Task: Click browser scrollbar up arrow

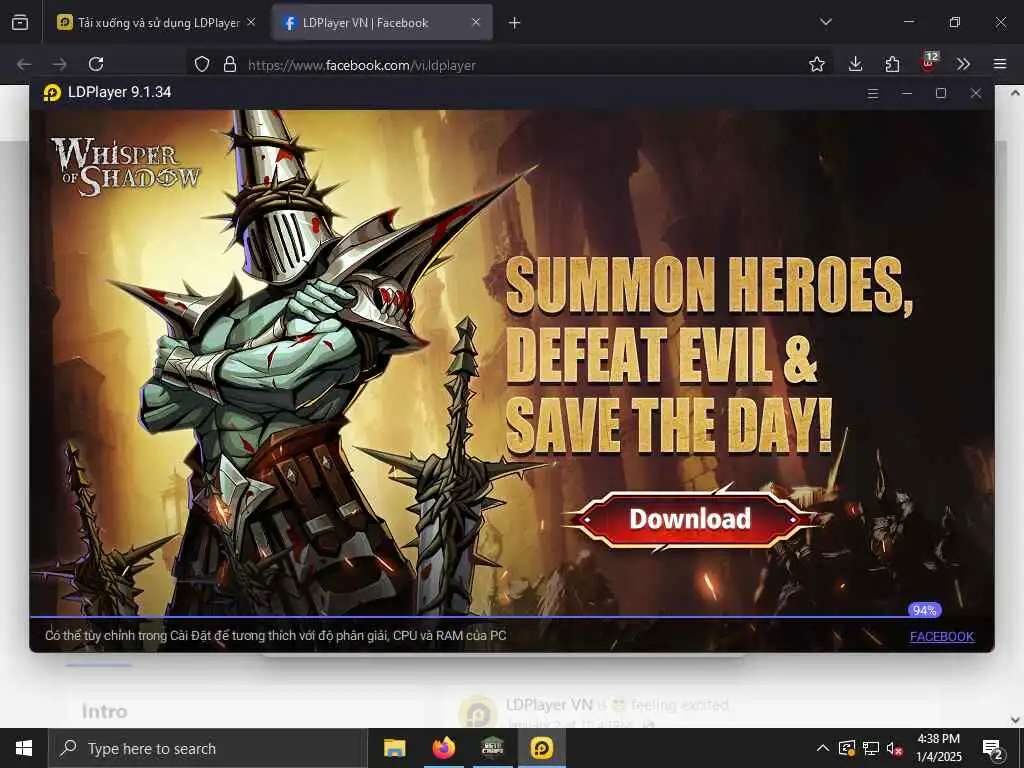Action: pos(1016,93)
